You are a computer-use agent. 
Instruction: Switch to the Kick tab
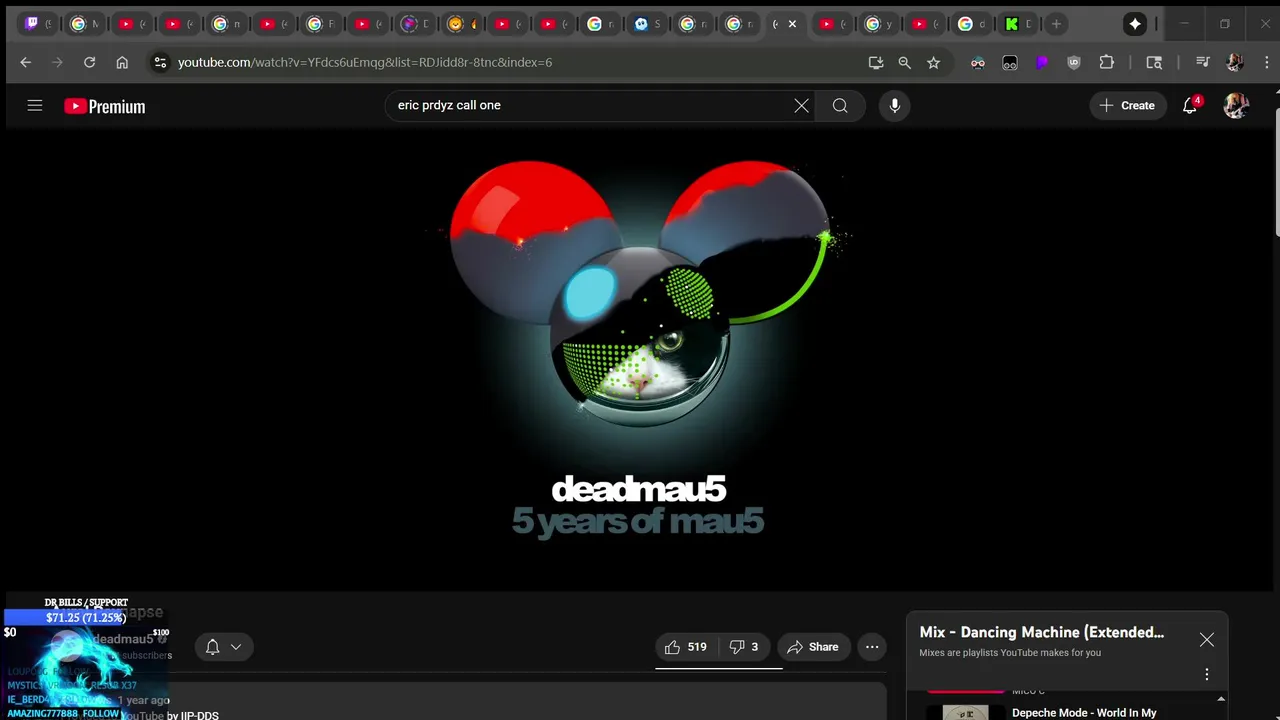click(x=1018, y=24)
